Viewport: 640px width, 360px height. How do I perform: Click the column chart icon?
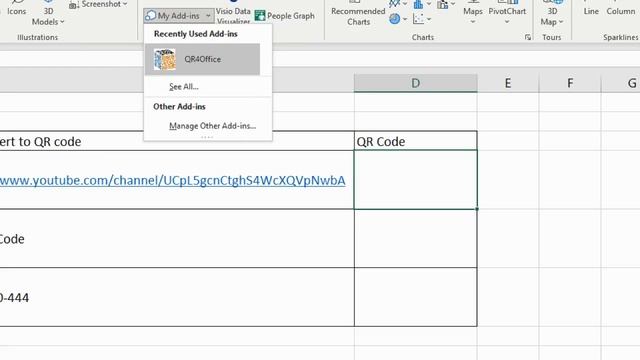tap(418, 4)
